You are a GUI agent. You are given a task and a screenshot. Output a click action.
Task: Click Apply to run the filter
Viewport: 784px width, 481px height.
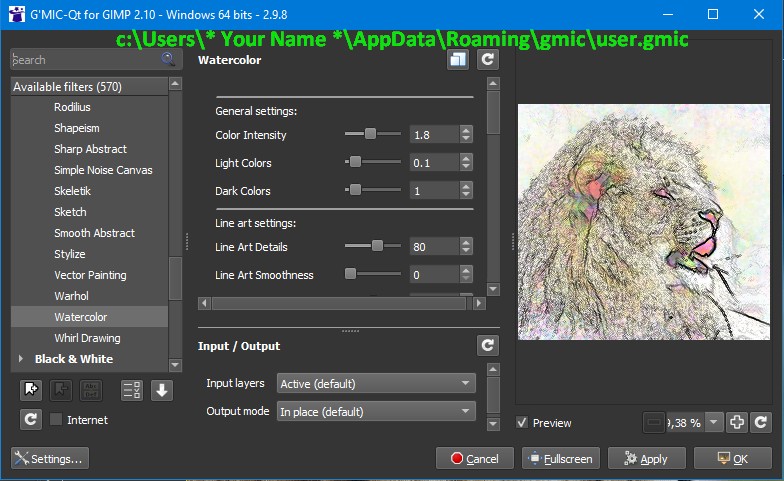point(646,458)
